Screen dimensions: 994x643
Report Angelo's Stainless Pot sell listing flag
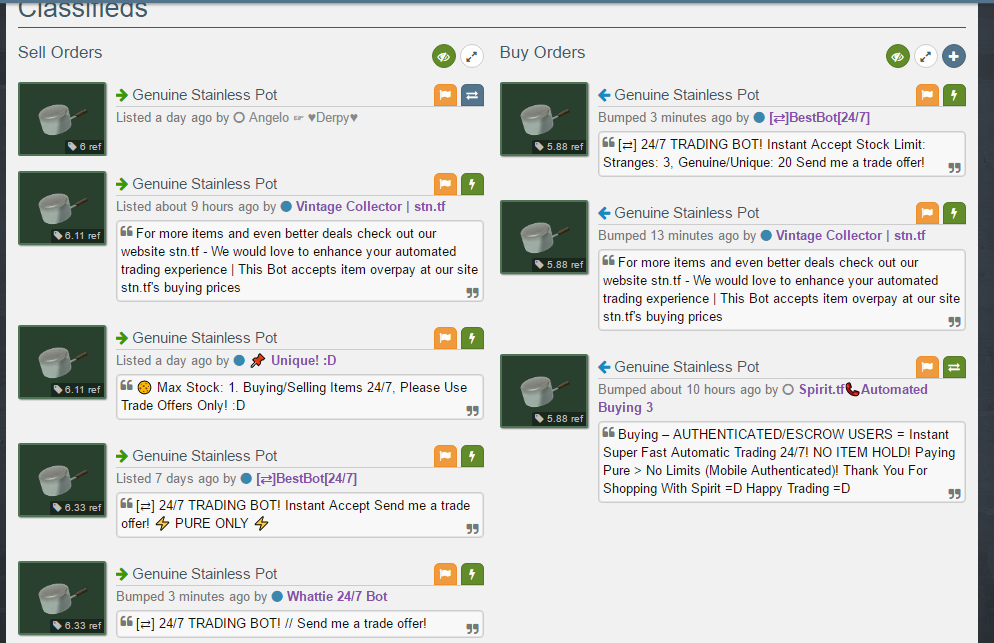click(446, 95)
